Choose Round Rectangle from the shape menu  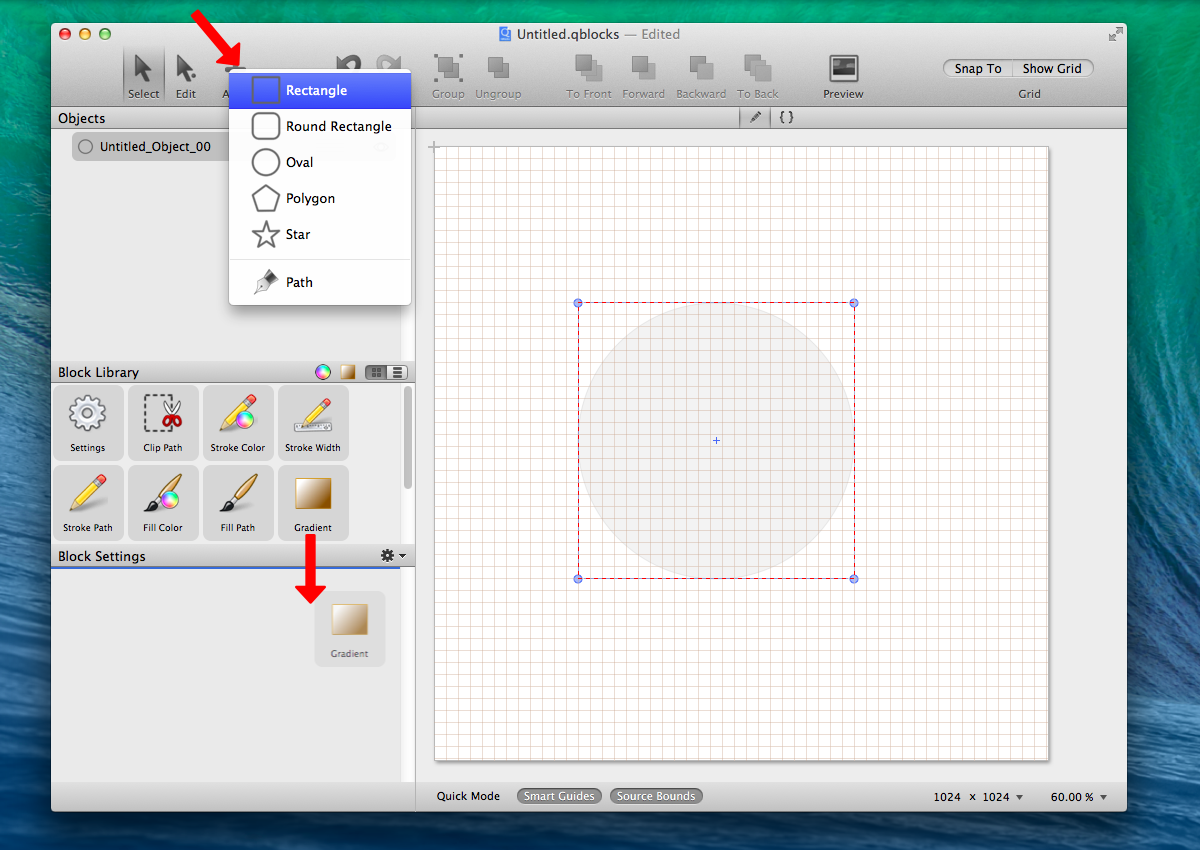point(320,126)
